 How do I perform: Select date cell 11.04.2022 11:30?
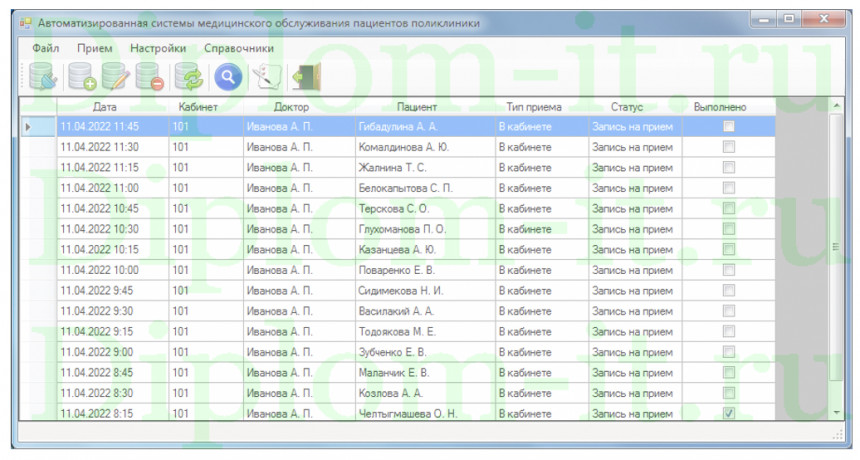(x=112, y=147)
